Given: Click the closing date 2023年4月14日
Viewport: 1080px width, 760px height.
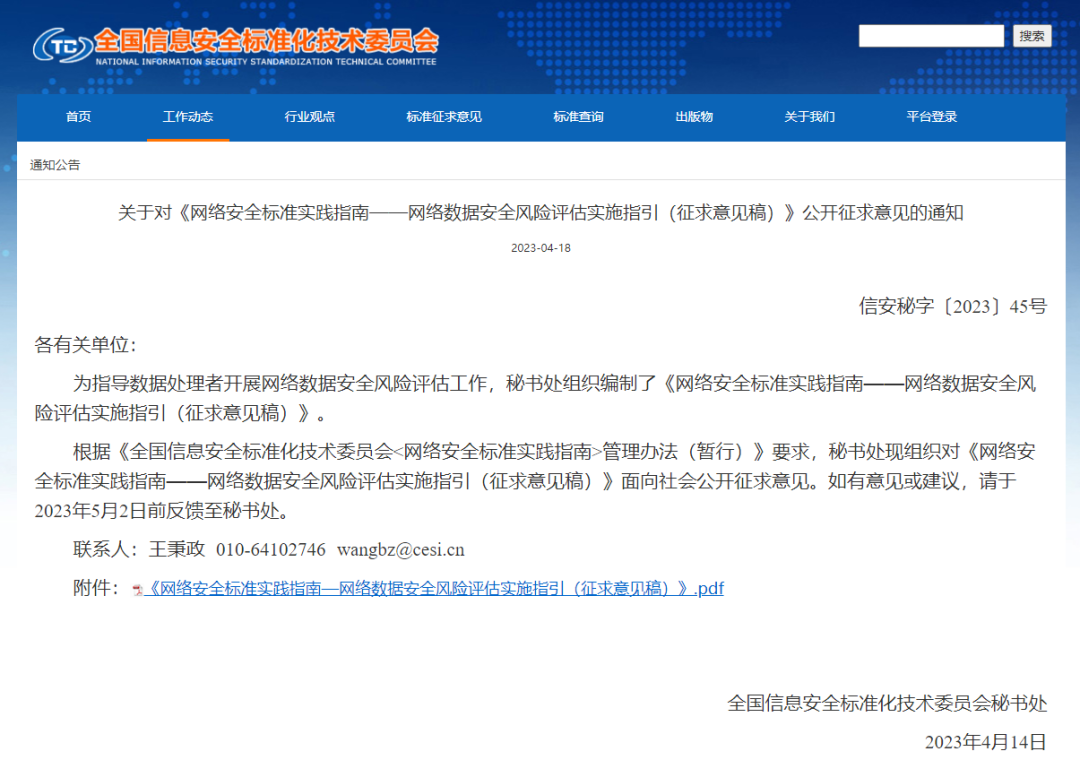Looking at the screenshot, I should tap(986, 742).
